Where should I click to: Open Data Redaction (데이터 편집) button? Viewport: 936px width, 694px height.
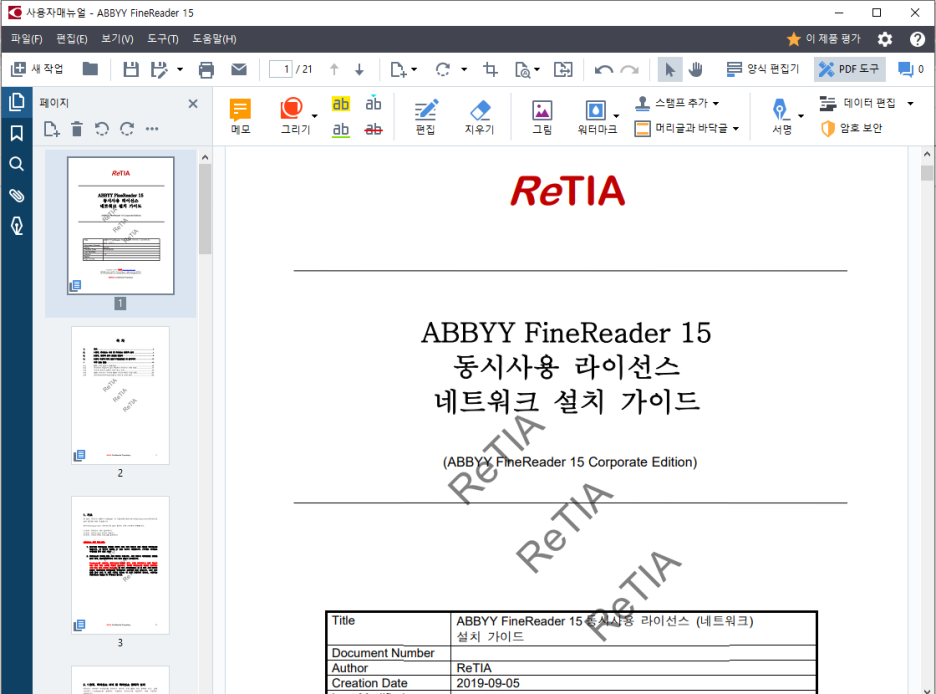(x=858, y=103)
